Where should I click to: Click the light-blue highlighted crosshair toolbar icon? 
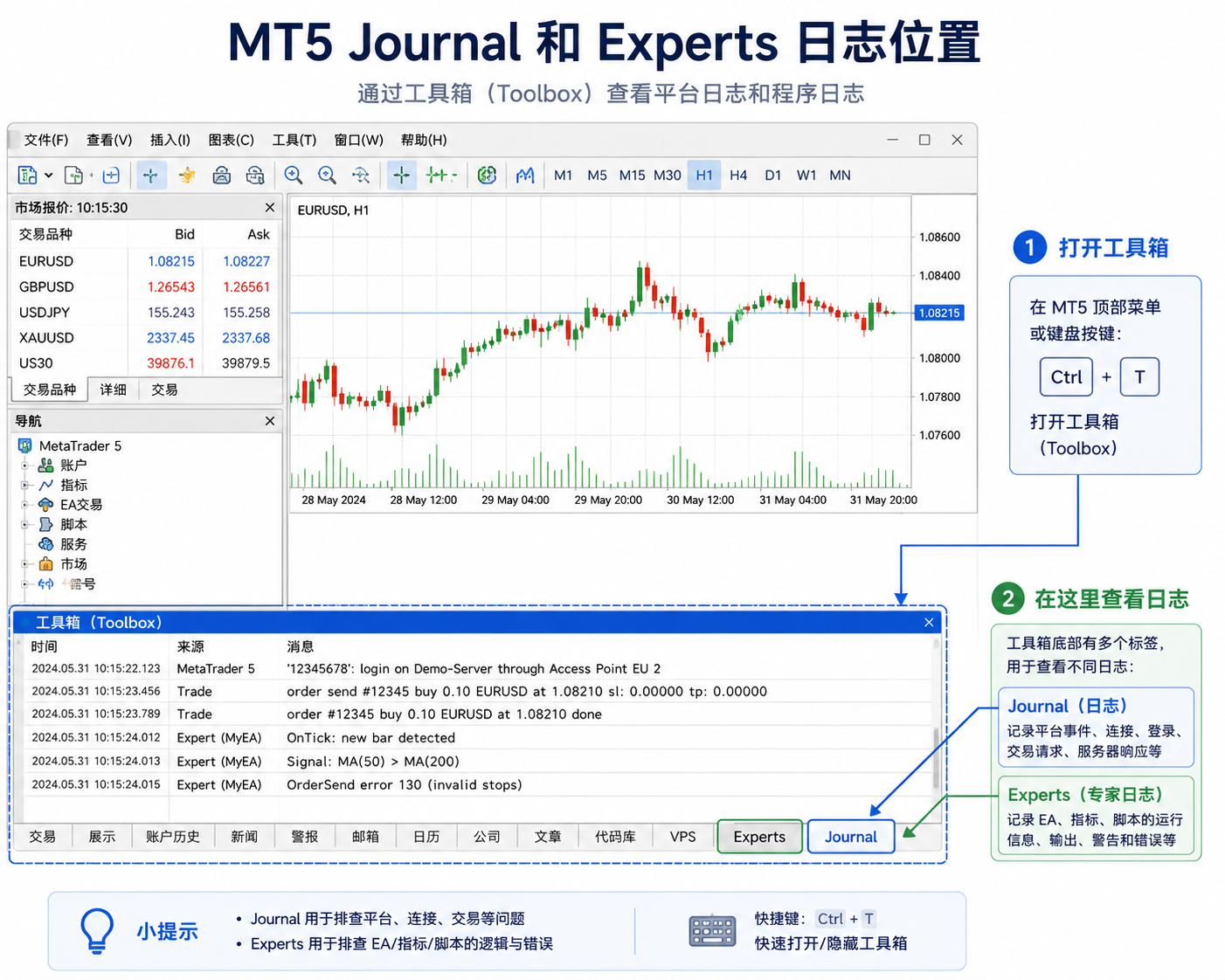point(150,176)
